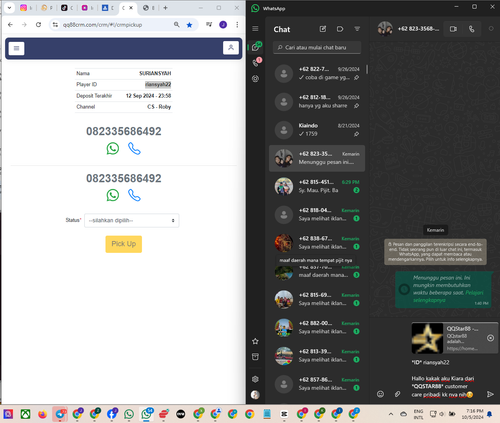Image resolution: width=500 pixels, height=423 pixels.
Task: Open the Status dropdown 'silahkan dipilih'
Action: pyautogui.click(x=132, y=220)
